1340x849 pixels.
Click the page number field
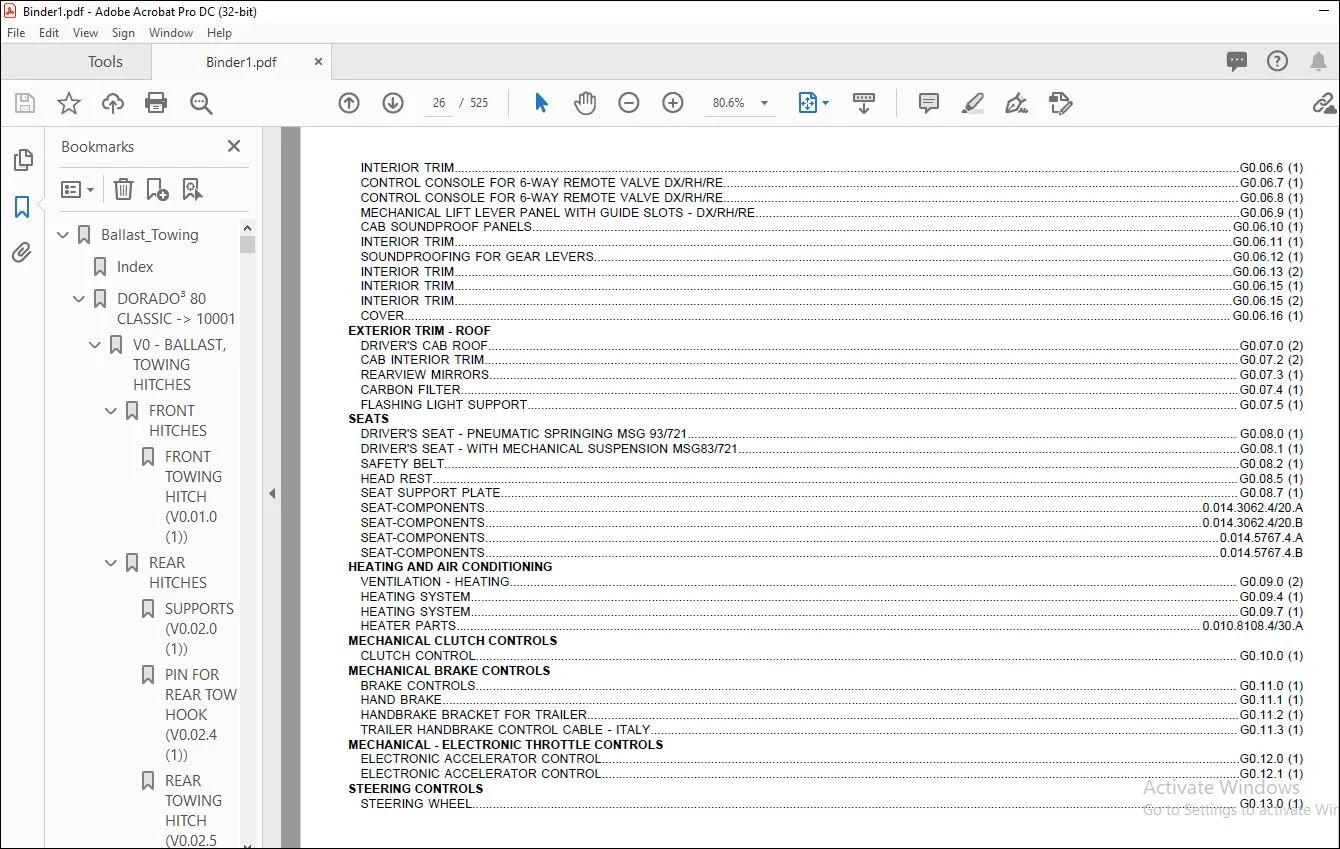pos(439,103)
